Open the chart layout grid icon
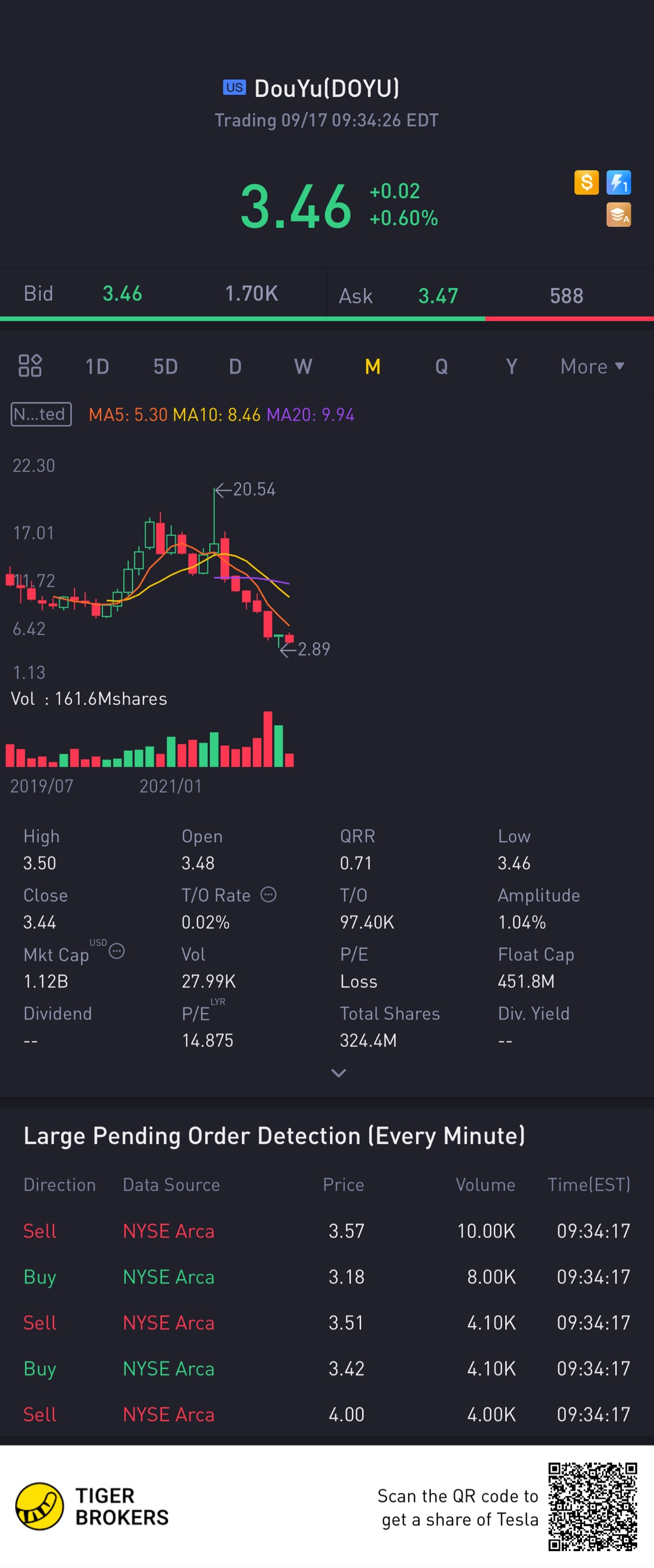This screenshot has height=1568, width=654. (30, 366)
